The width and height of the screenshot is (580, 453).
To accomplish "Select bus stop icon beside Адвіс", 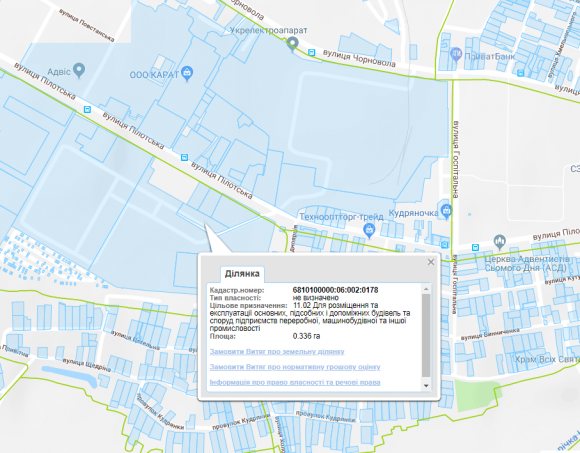I will [x=87, y=109].
